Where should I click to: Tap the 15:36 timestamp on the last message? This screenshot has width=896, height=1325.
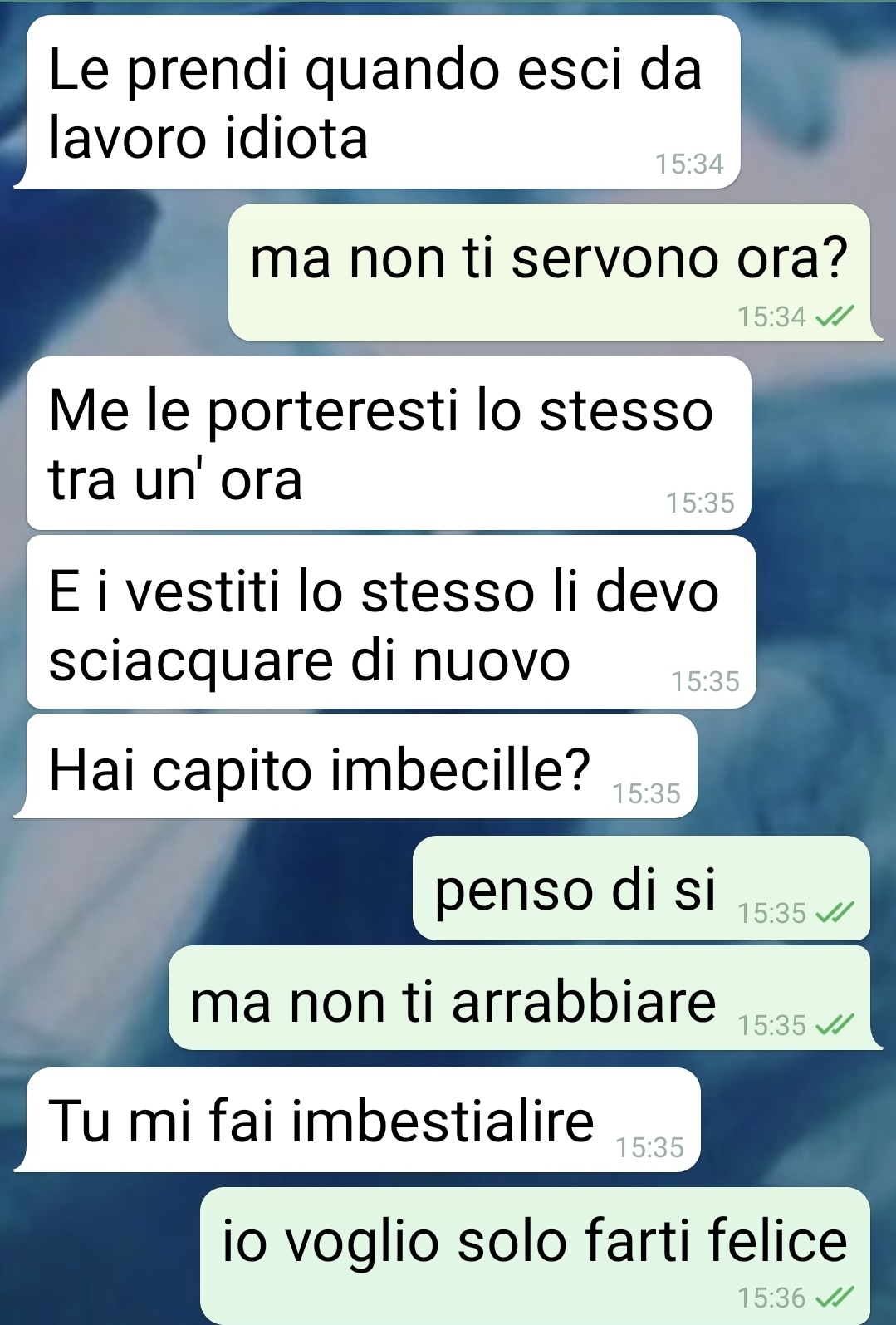(x=771, y=1297)
